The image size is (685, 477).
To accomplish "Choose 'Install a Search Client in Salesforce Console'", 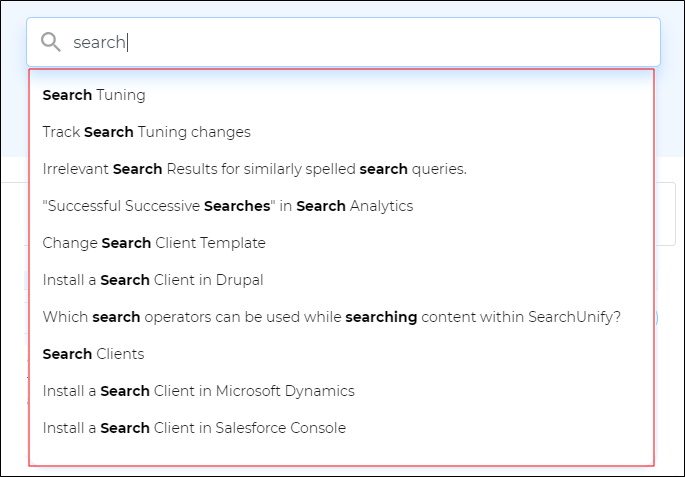I will point(194,428).
